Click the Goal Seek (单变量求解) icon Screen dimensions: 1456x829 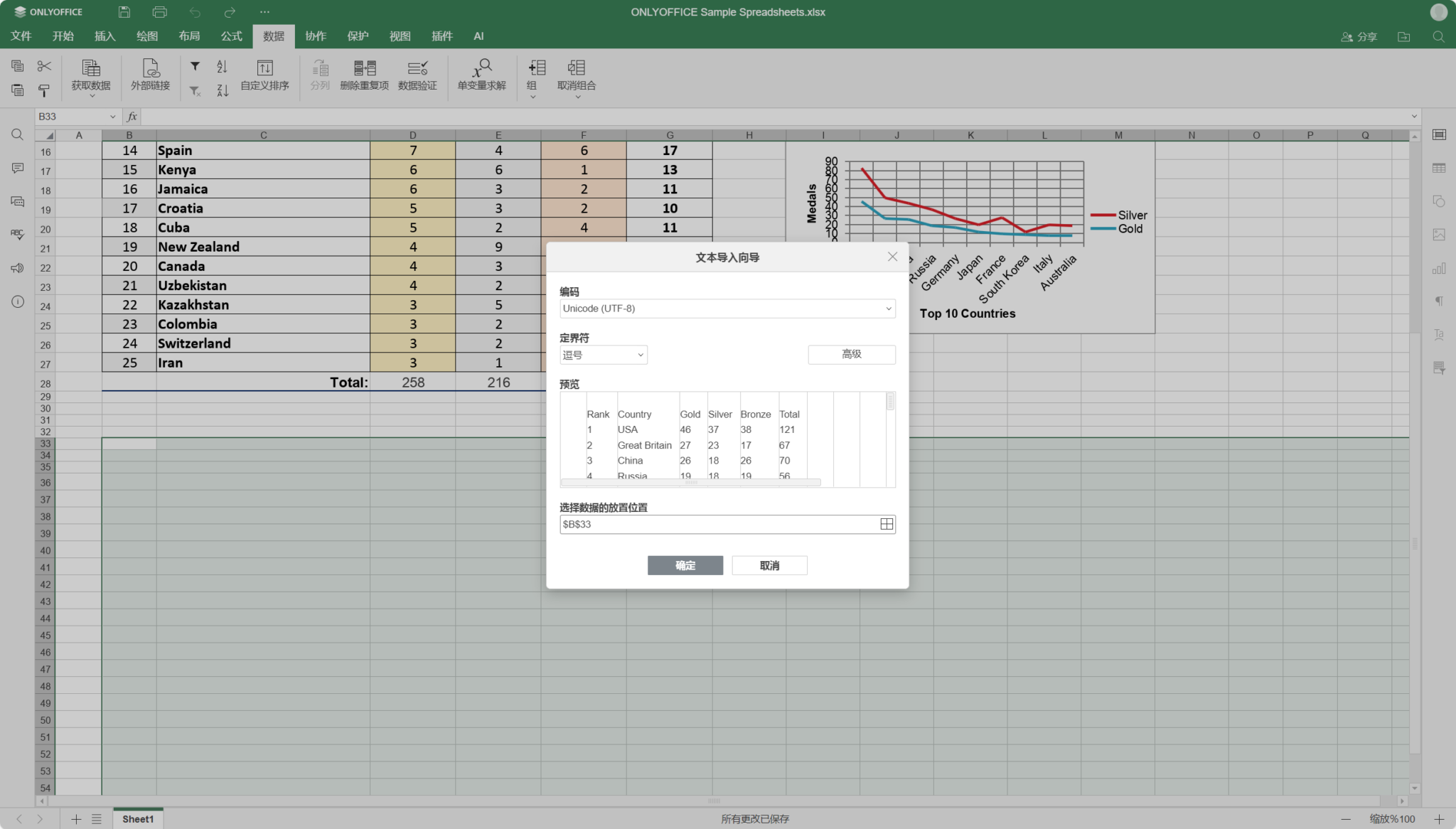pos(481,68)
